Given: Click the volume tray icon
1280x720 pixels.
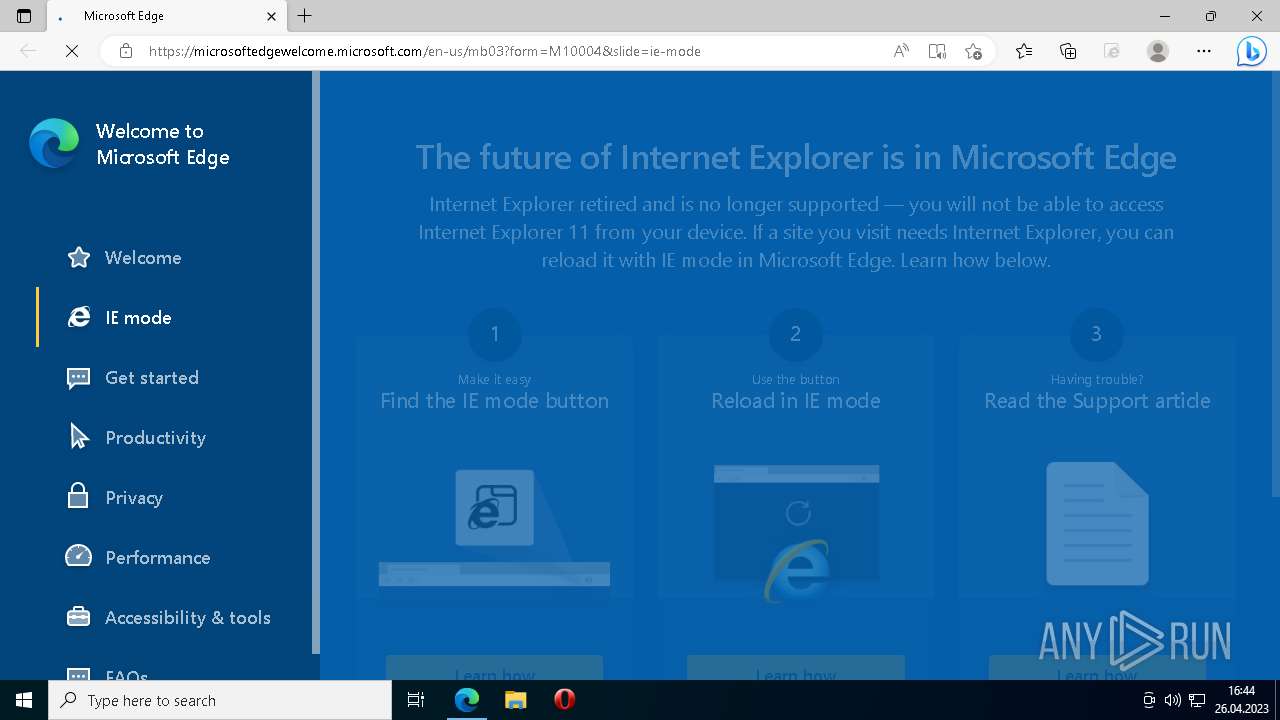Looking at the screenshot, I should [x=1172, y=700].
